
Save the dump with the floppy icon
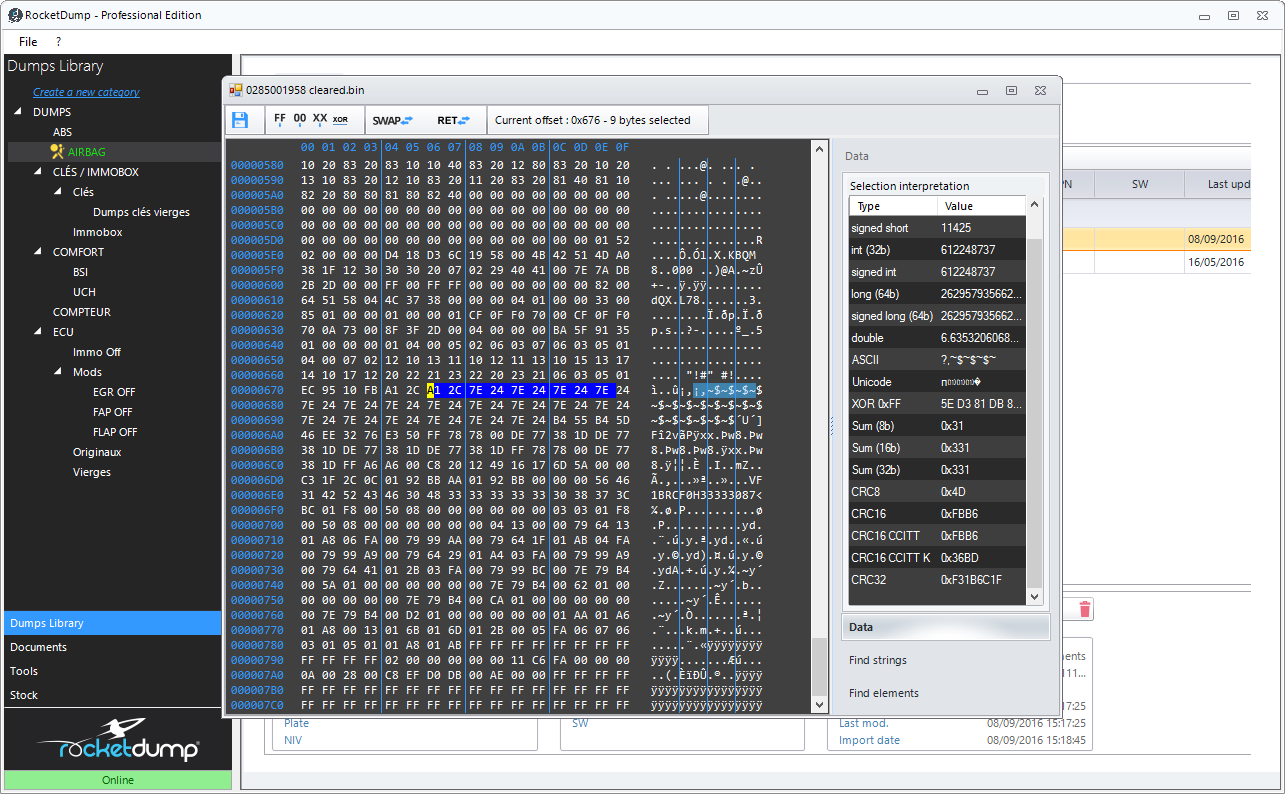(x=240, y=120)
